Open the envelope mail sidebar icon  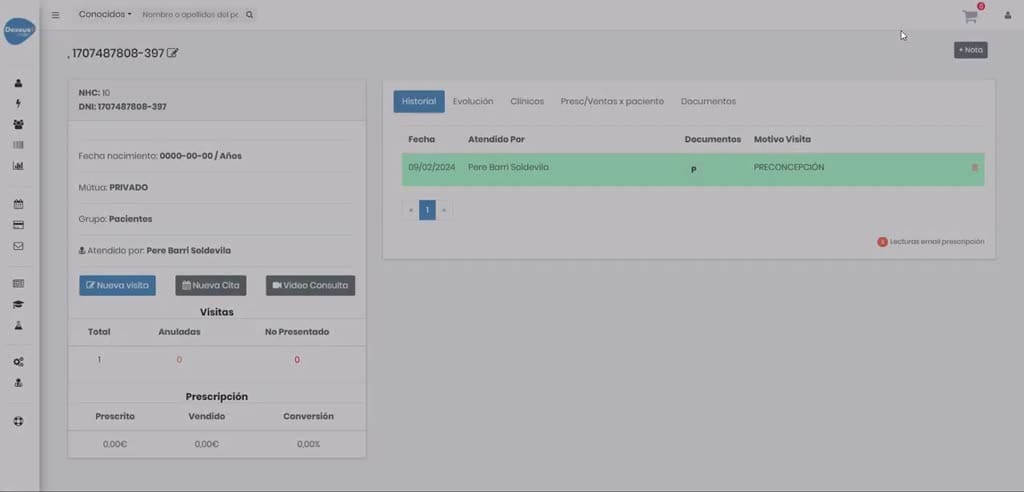(18, 246)
